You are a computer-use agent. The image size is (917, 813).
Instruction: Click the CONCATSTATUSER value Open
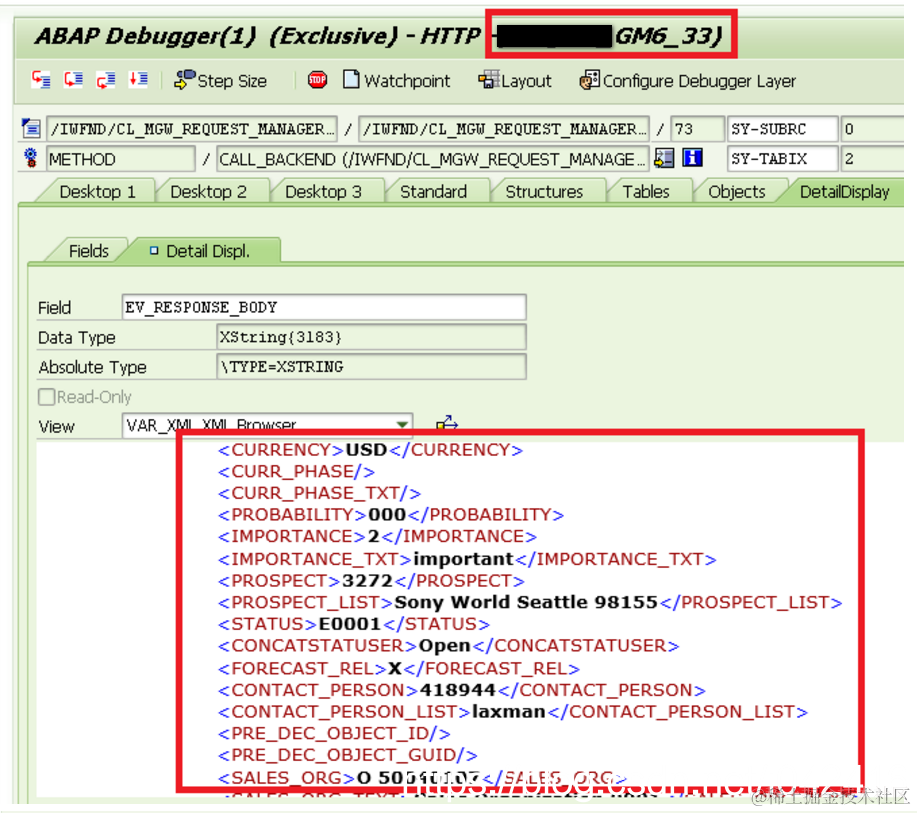444,646
